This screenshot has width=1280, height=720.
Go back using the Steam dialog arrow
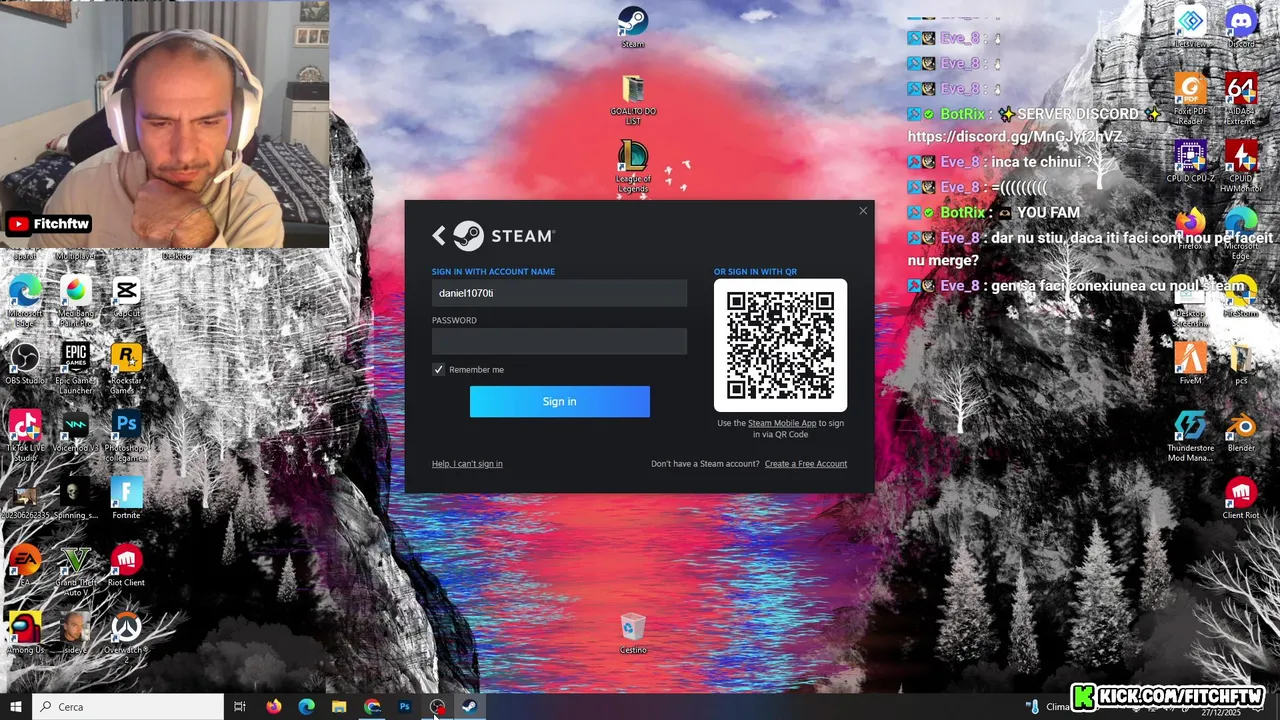[438, 236]
